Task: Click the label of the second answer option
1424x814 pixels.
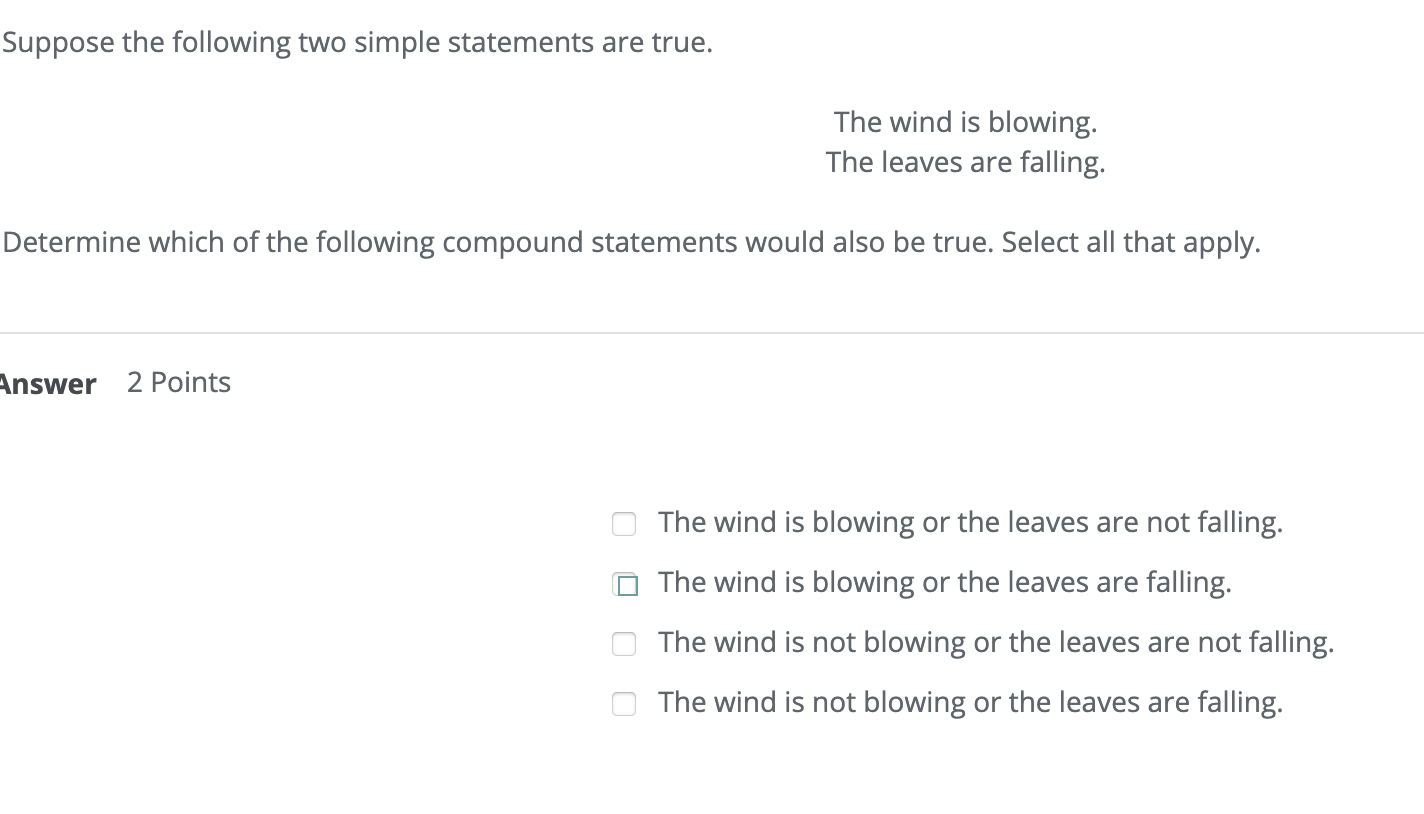Action: click(x=944, y=582)
